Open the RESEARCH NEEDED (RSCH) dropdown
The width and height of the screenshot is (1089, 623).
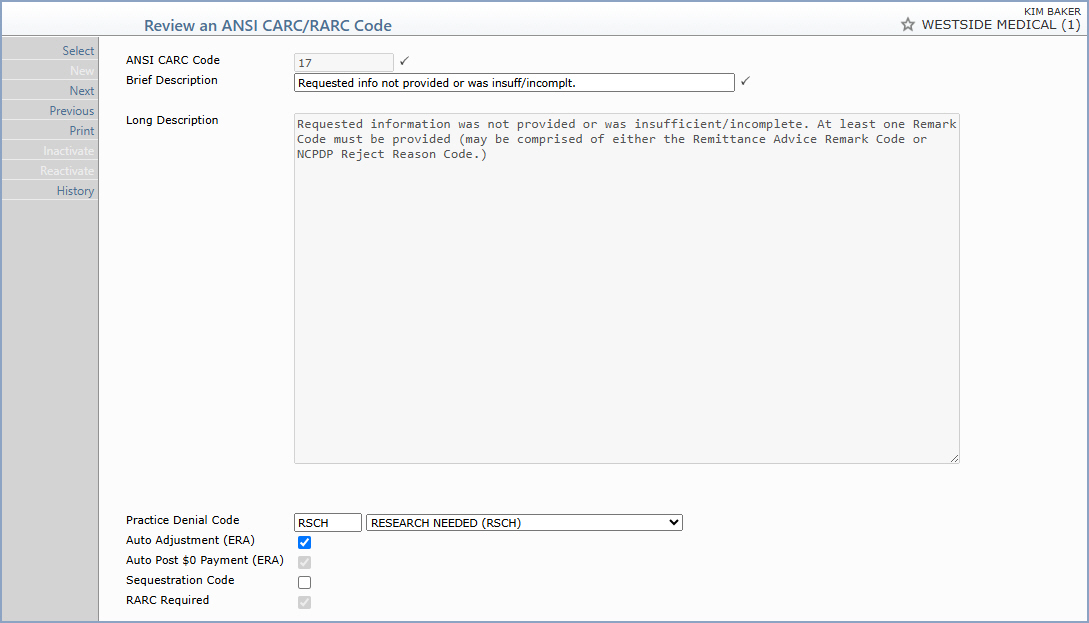(524, 523)
